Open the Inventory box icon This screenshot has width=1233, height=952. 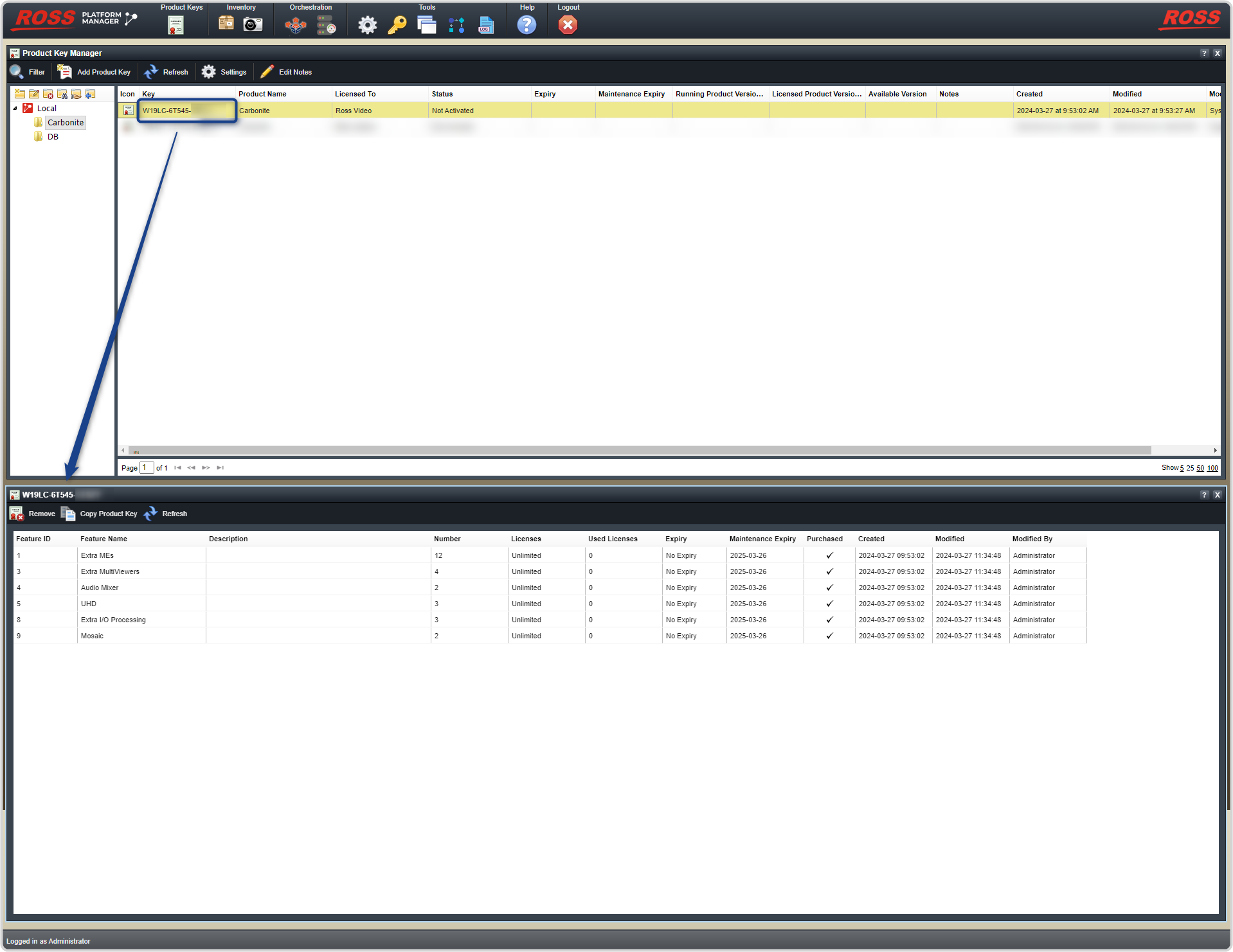coord(226,24)
